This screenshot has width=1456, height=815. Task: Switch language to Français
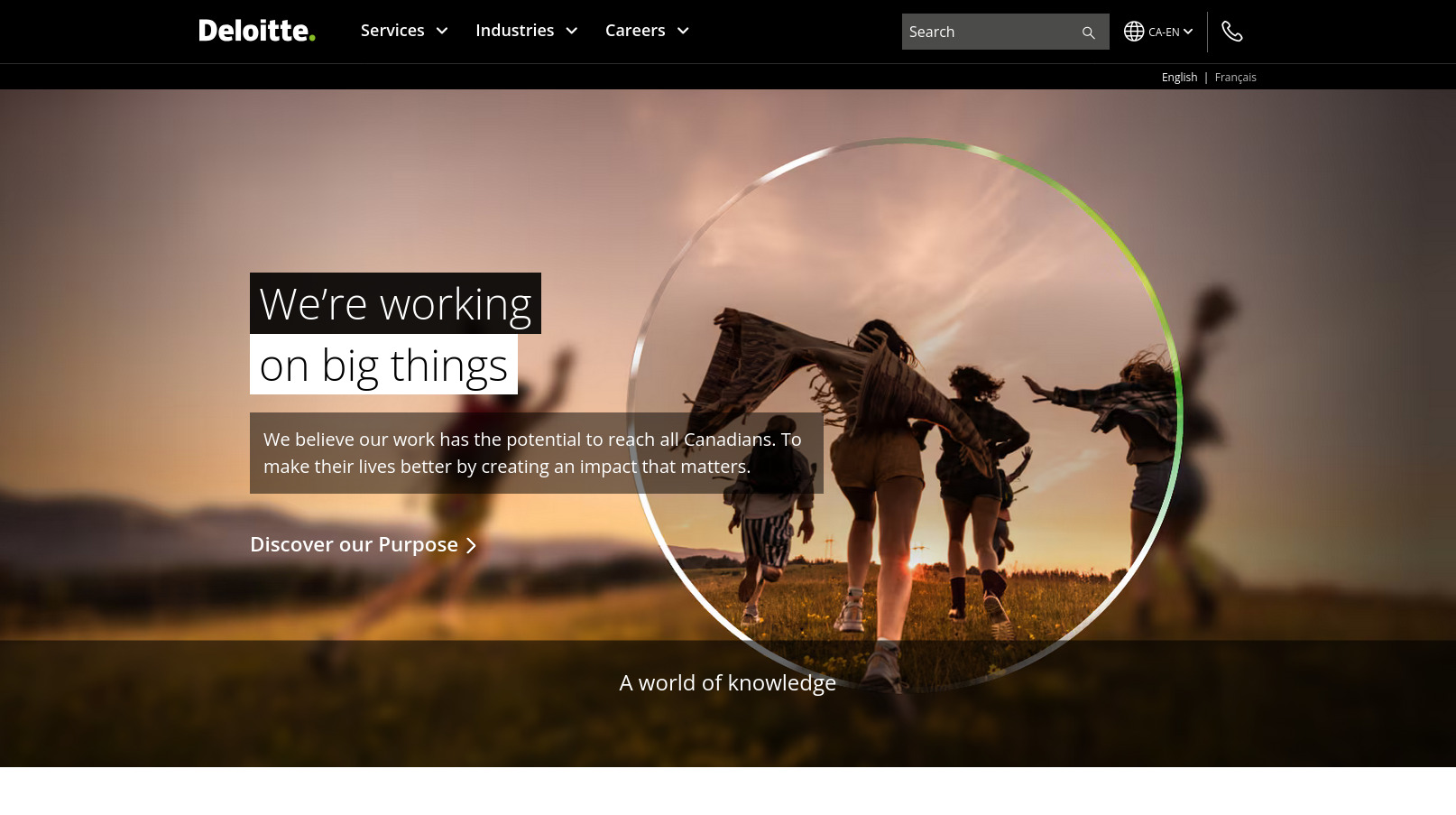[1235, 78]
